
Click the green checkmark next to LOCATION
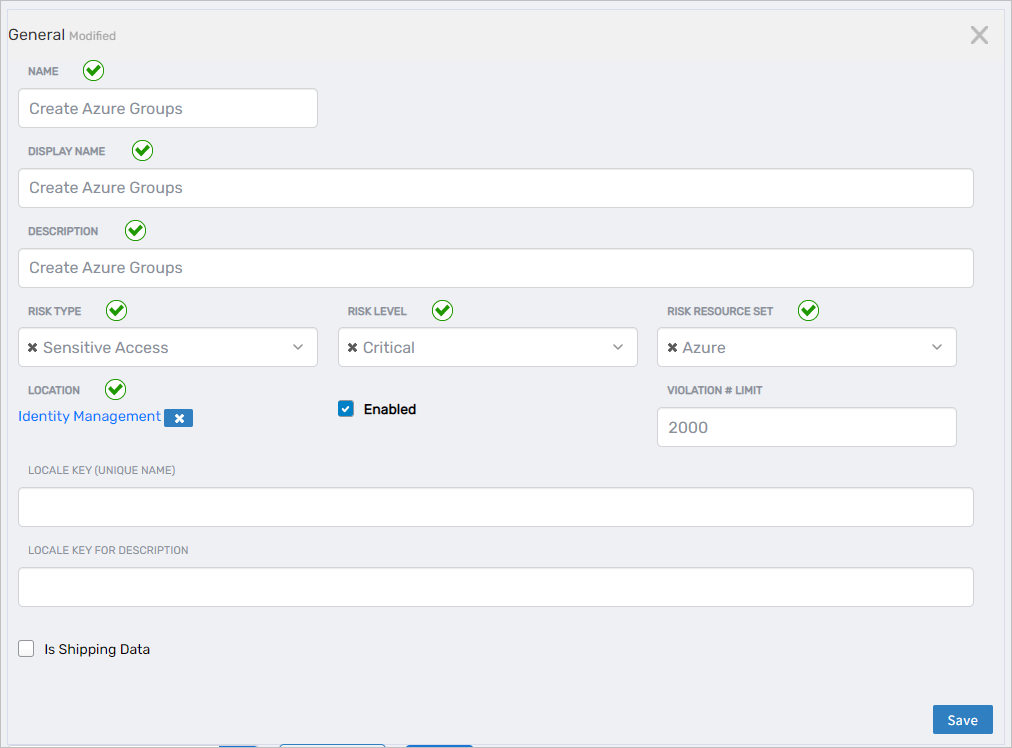pos(115,390)
